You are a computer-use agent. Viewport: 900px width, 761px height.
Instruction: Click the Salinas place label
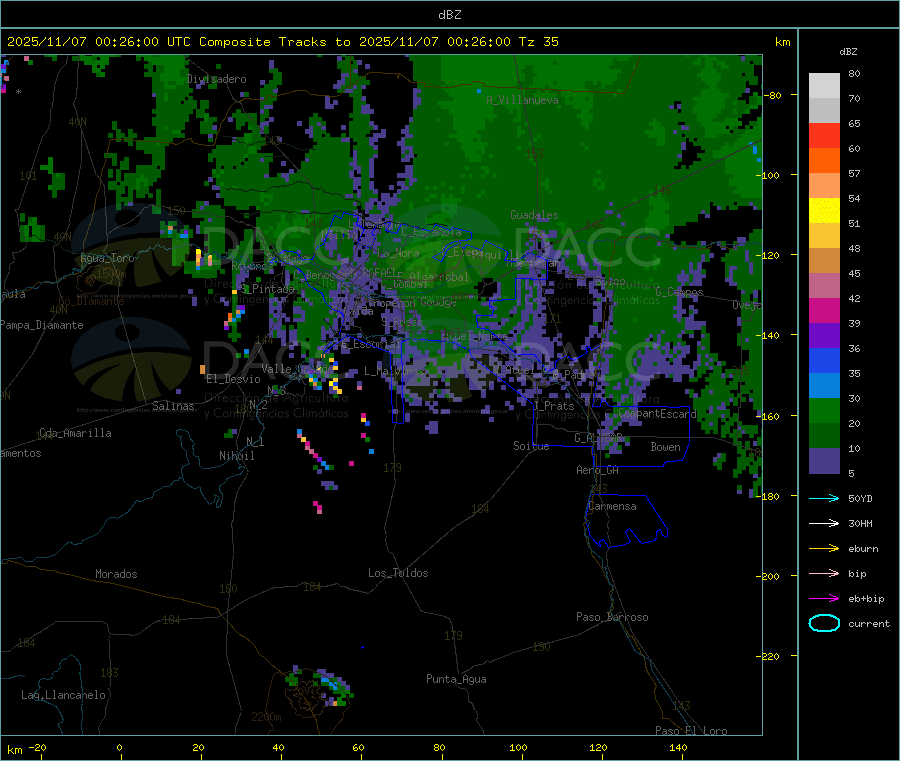(x=173, y=406)
